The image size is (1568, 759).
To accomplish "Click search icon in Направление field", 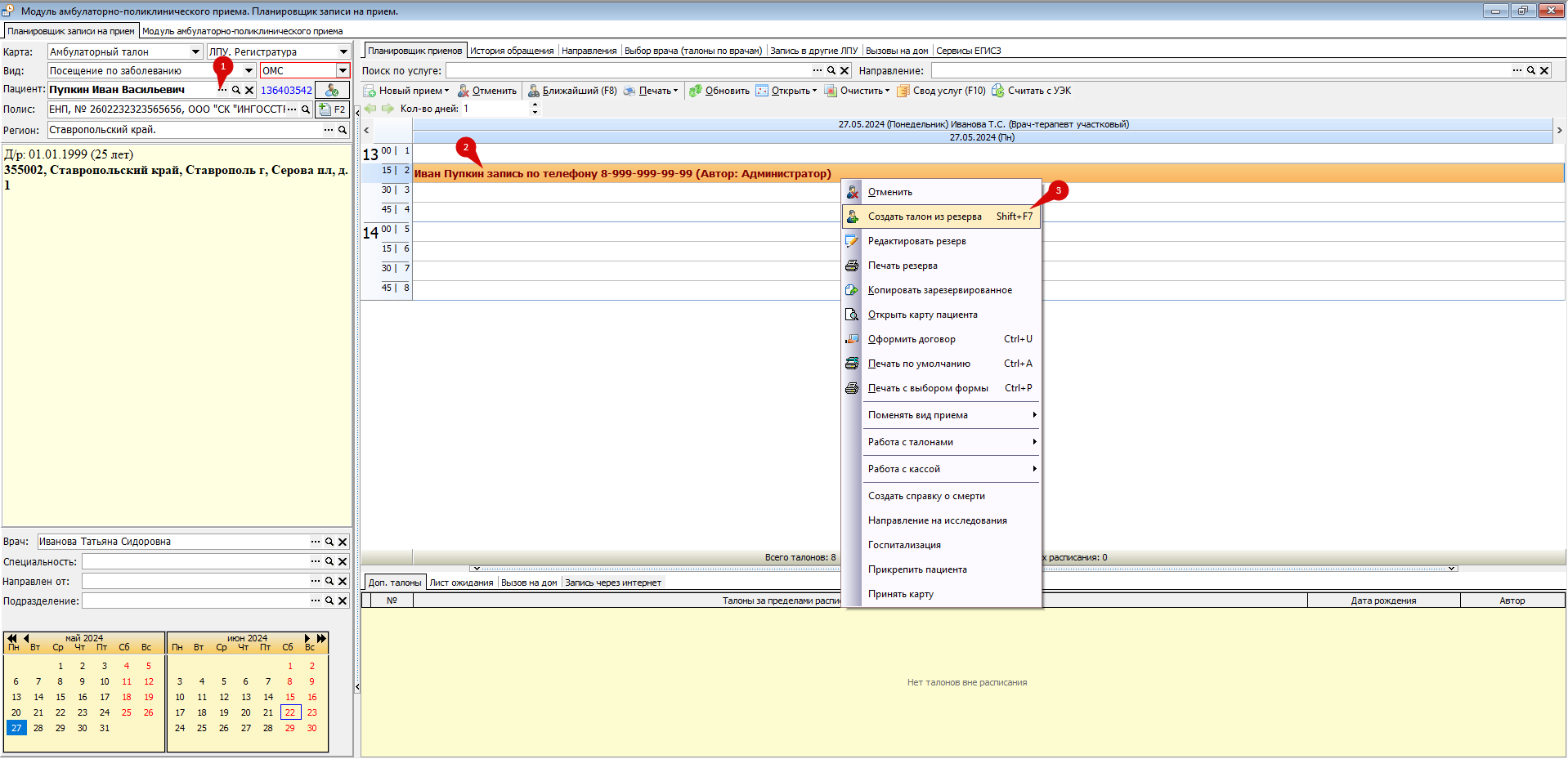I will 1531,71.
